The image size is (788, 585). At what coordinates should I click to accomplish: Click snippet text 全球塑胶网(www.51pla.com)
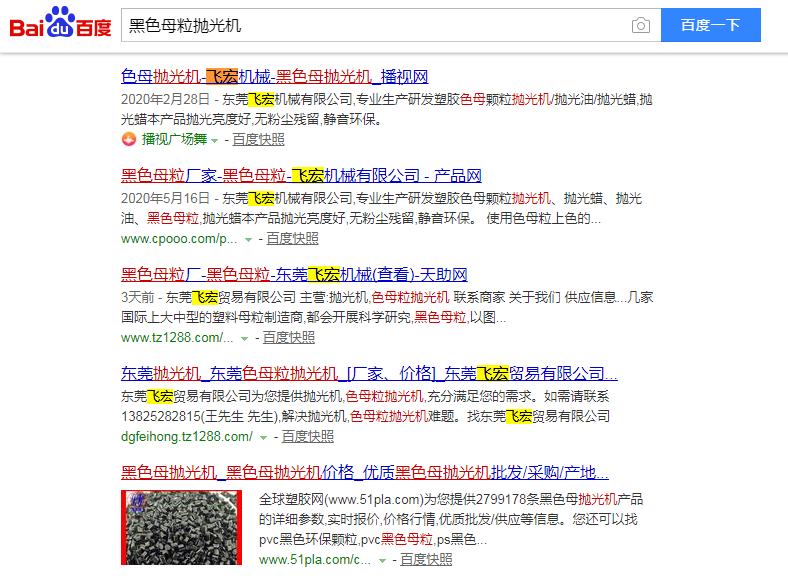tap(451, 519)
